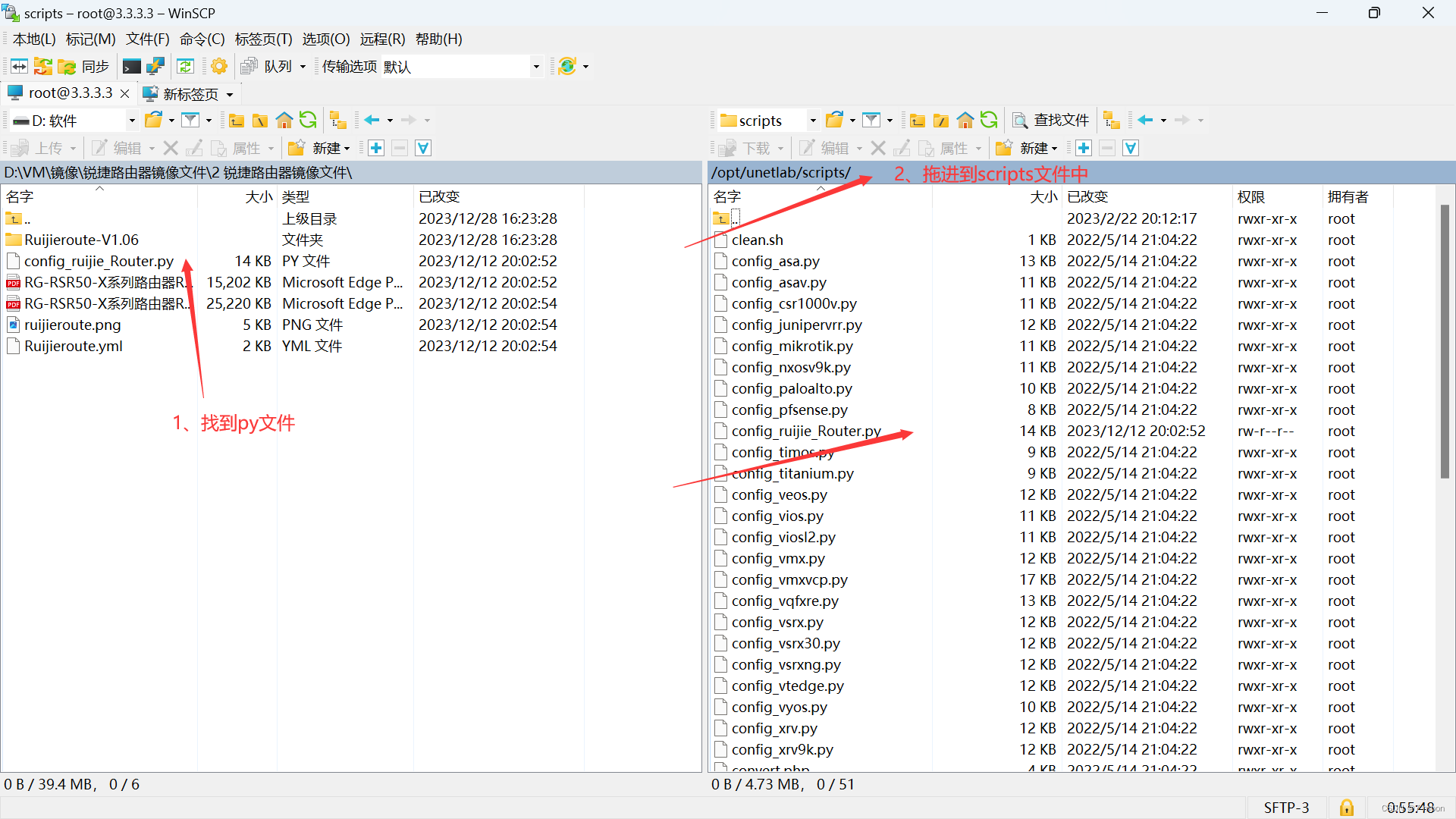The width and height of the screenshot is (1456, 819).
Task: Open the 本地(L) menu
Action: pyautogui.click(x=34, y=39)
